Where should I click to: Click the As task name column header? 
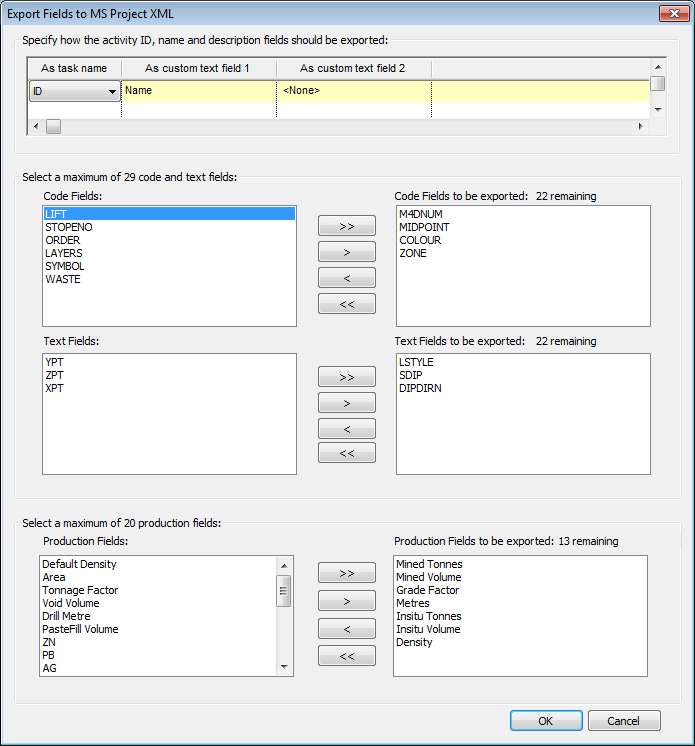click(74, 68)
